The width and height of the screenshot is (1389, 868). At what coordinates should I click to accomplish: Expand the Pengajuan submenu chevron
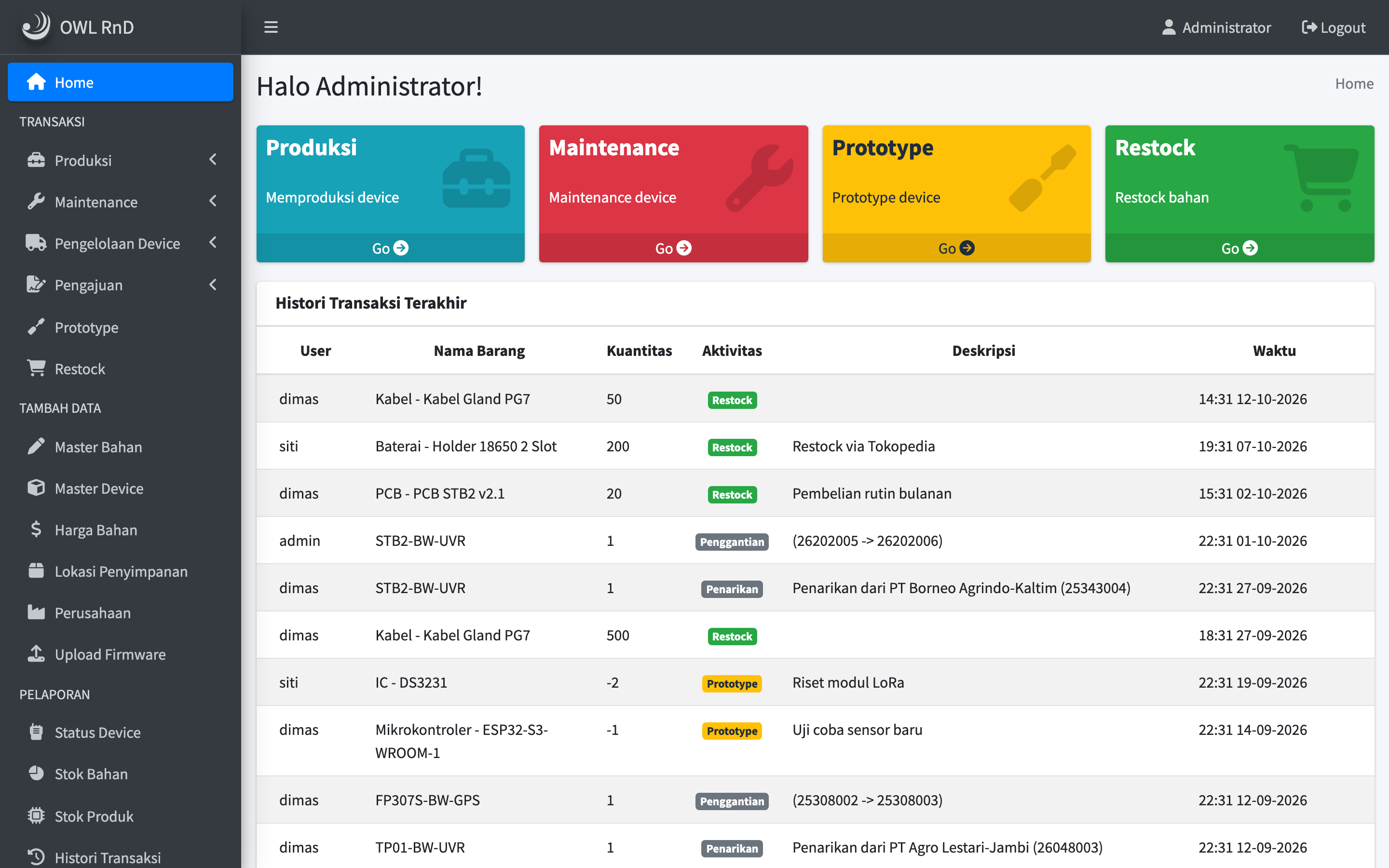click(213, 284)
